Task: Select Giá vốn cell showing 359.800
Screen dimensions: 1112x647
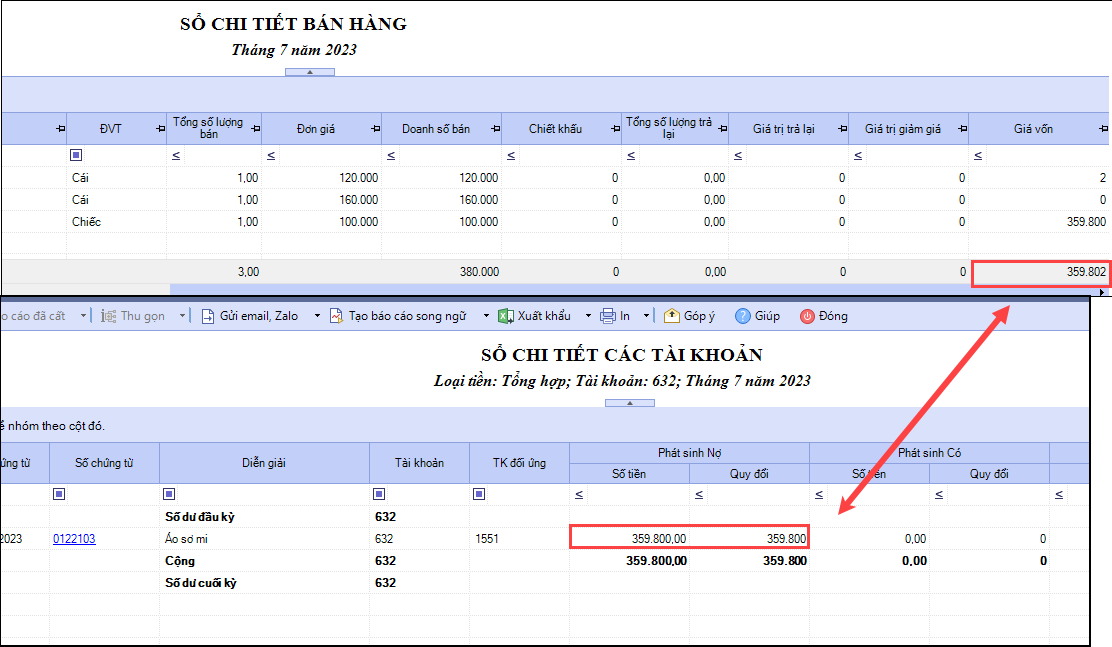Action: (1038, 222)
